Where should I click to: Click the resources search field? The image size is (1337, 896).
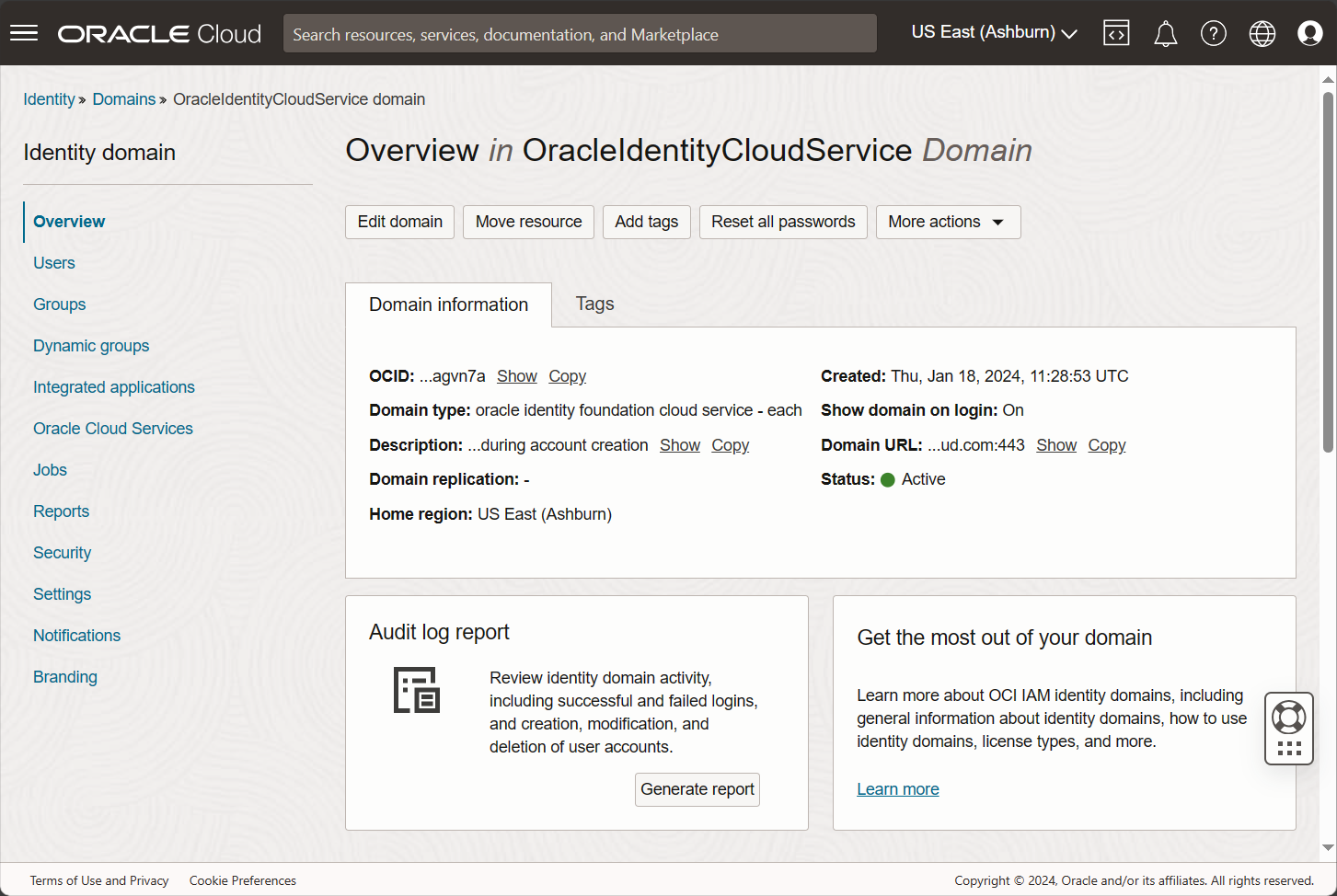point(579,33)
